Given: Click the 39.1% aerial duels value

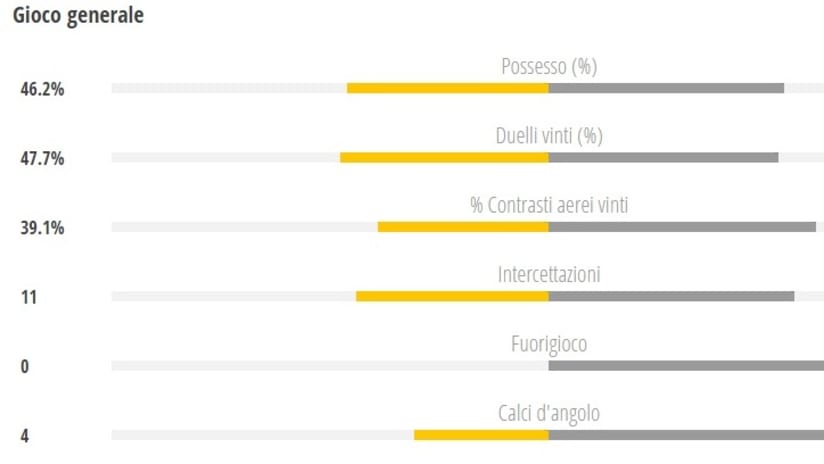Looking at the screenshot, I should (43, 227).
